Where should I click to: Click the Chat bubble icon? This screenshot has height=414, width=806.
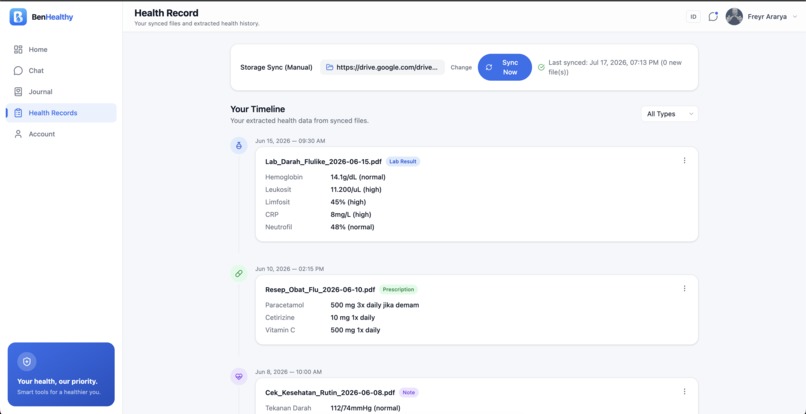pos(18,70)
